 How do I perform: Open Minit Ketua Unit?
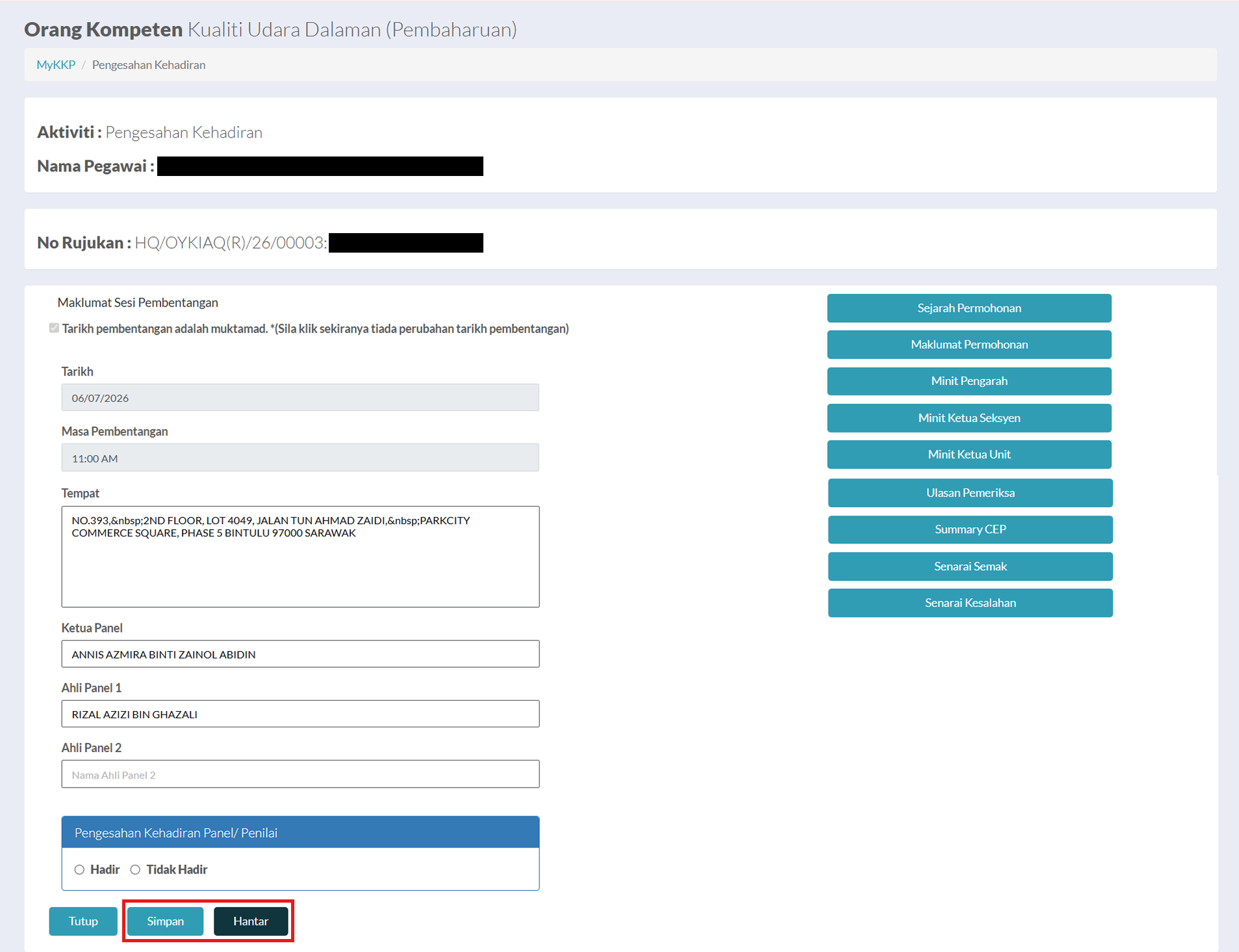[969, 455]
